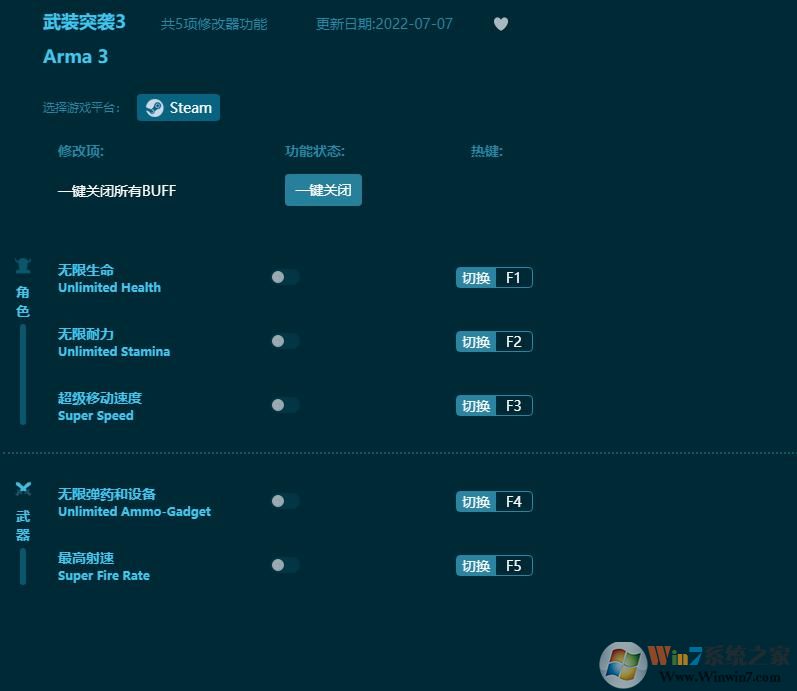Click 切换 button for F1 hotkey
The image size is (797, 691).
tap(476, 278)
